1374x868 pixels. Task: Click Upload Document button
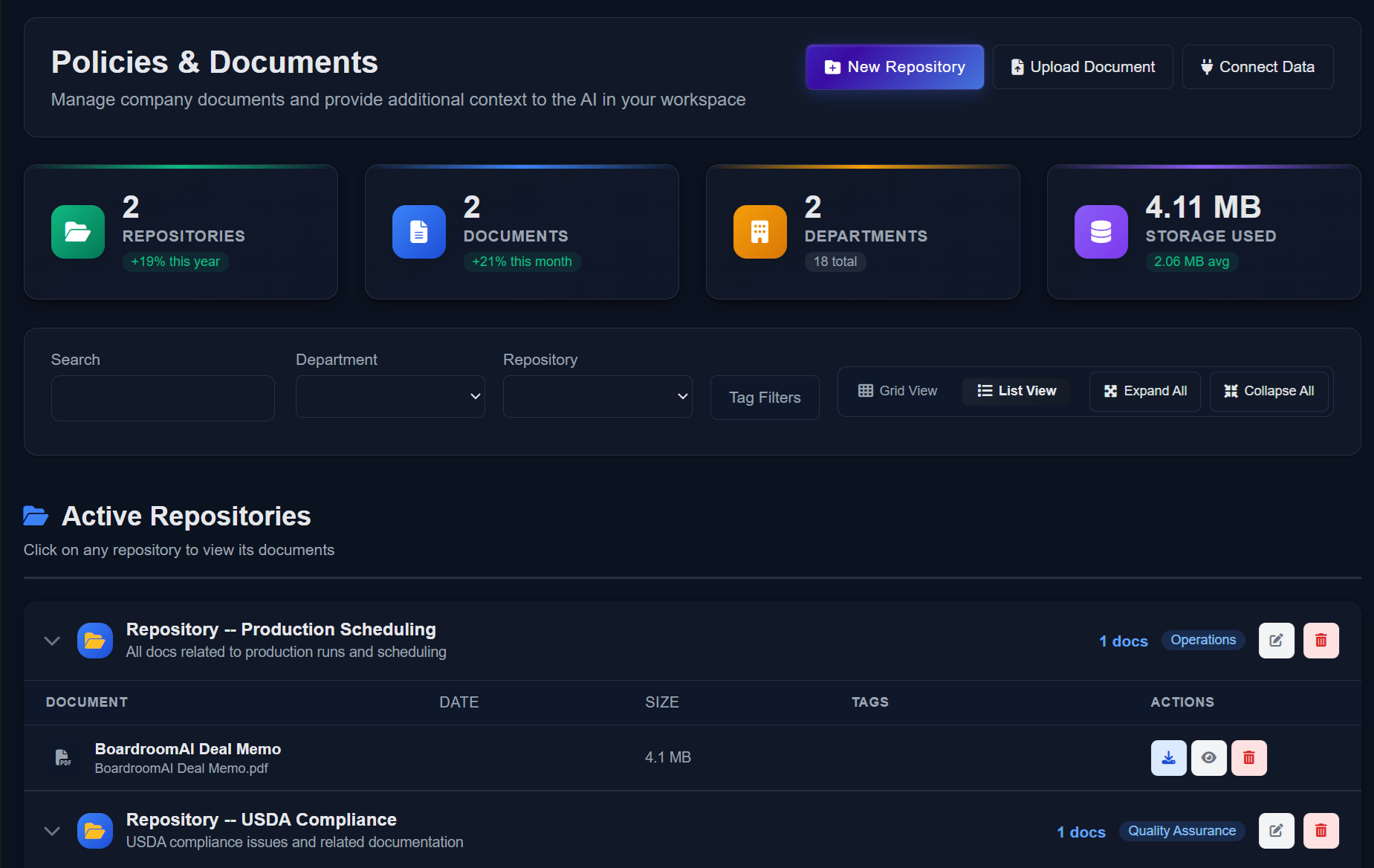pyautogui.click(x=1083, y=67)
